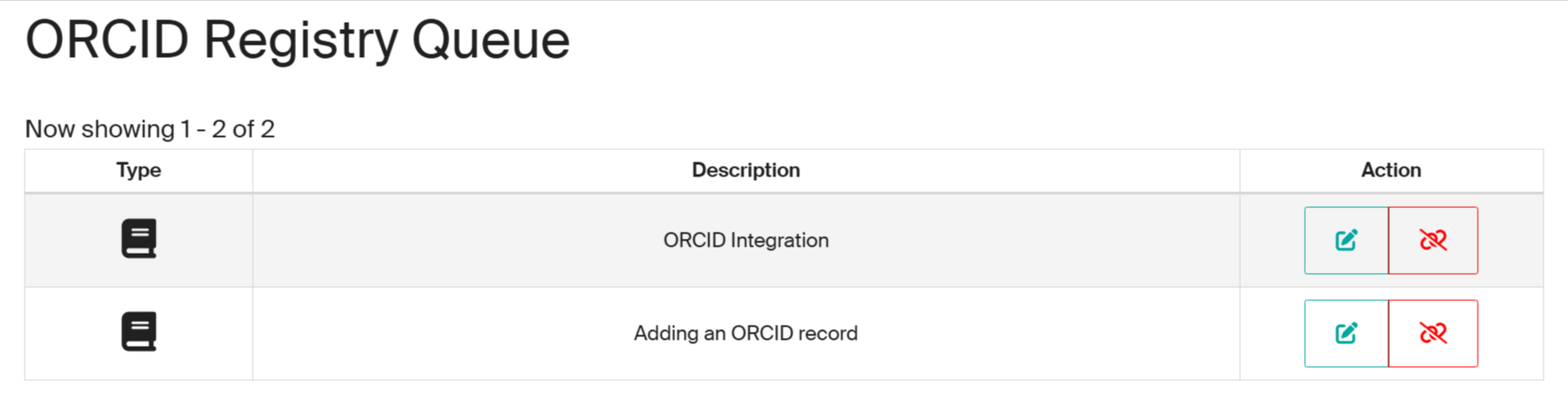Unlink the Adding an ORCID record entry
Image resolution: width=1568 pixels, height=395 pixels.
[x=1433, y=334]
